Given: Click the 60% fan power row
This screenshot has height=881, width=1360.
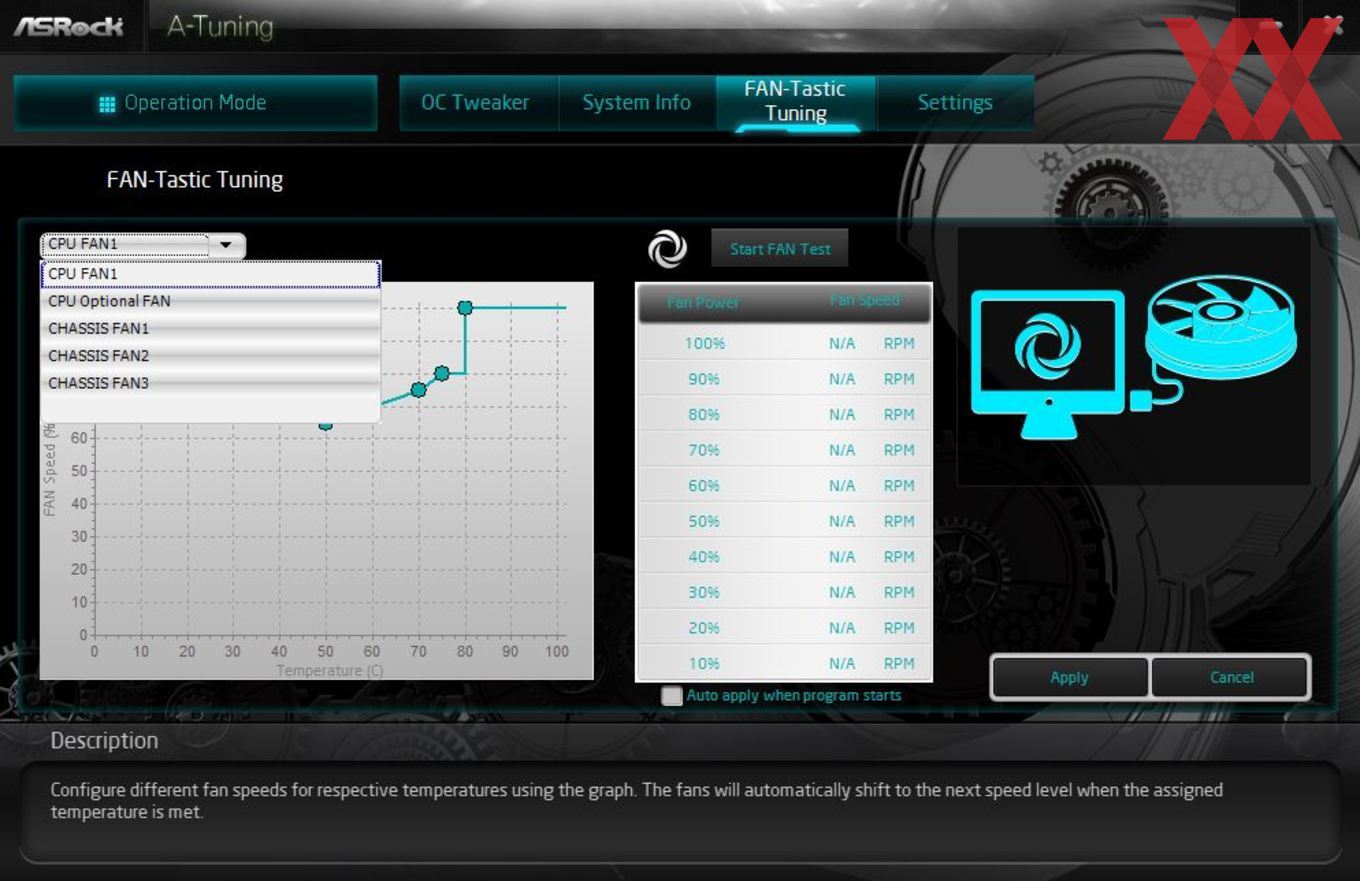Looking at the screenshot, I should tap(784, 485).
